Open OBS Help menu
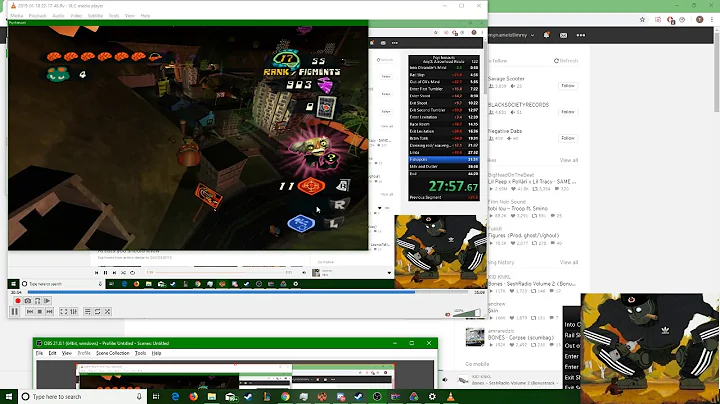This screenshot has width=720, height=404. click(156, 353)
